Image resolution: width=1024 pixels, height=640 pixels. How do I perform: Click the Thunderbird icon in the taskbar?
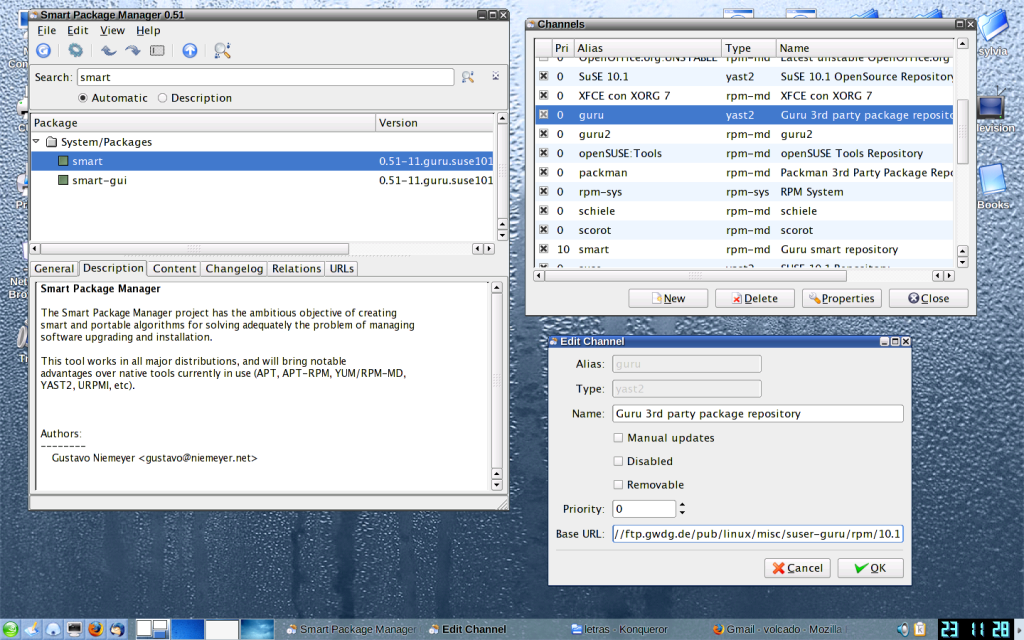(118, 630)
